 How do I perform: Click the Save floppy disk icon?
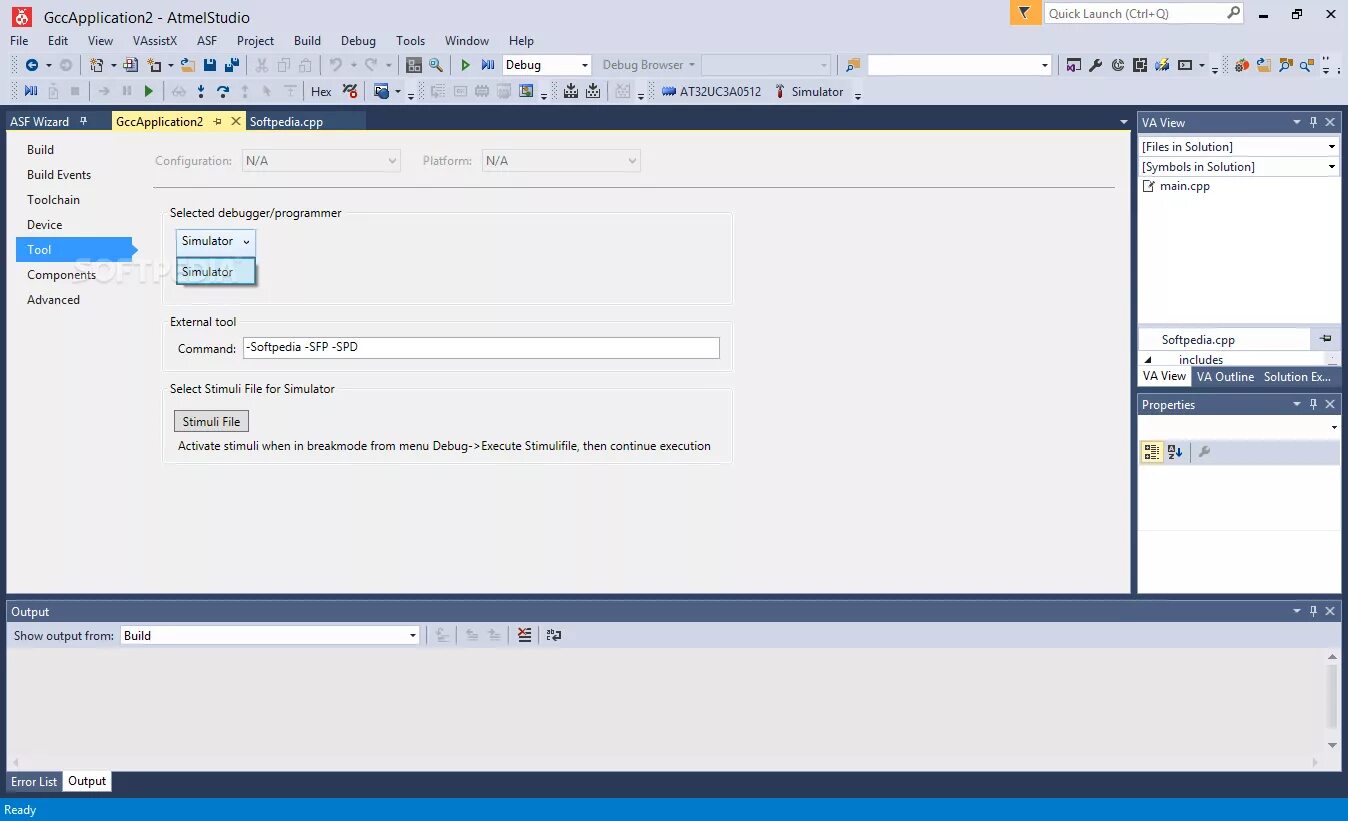[x=210, y=65]
